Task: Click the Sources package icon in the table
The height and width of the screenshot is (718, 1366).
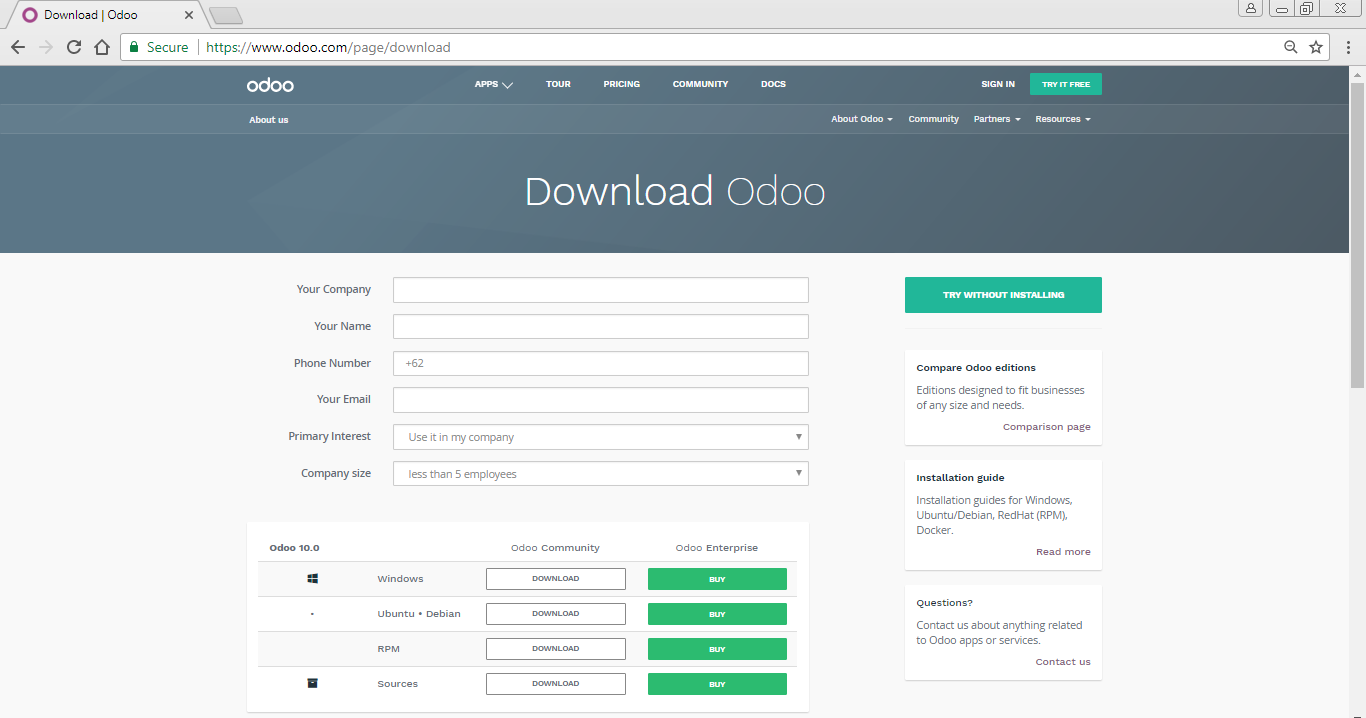Action: pos(312,683)
